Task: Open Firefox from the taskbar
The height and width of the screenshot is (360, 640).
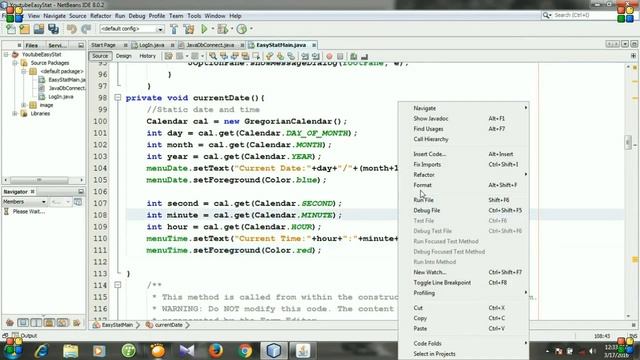Action: click(216, 351)
